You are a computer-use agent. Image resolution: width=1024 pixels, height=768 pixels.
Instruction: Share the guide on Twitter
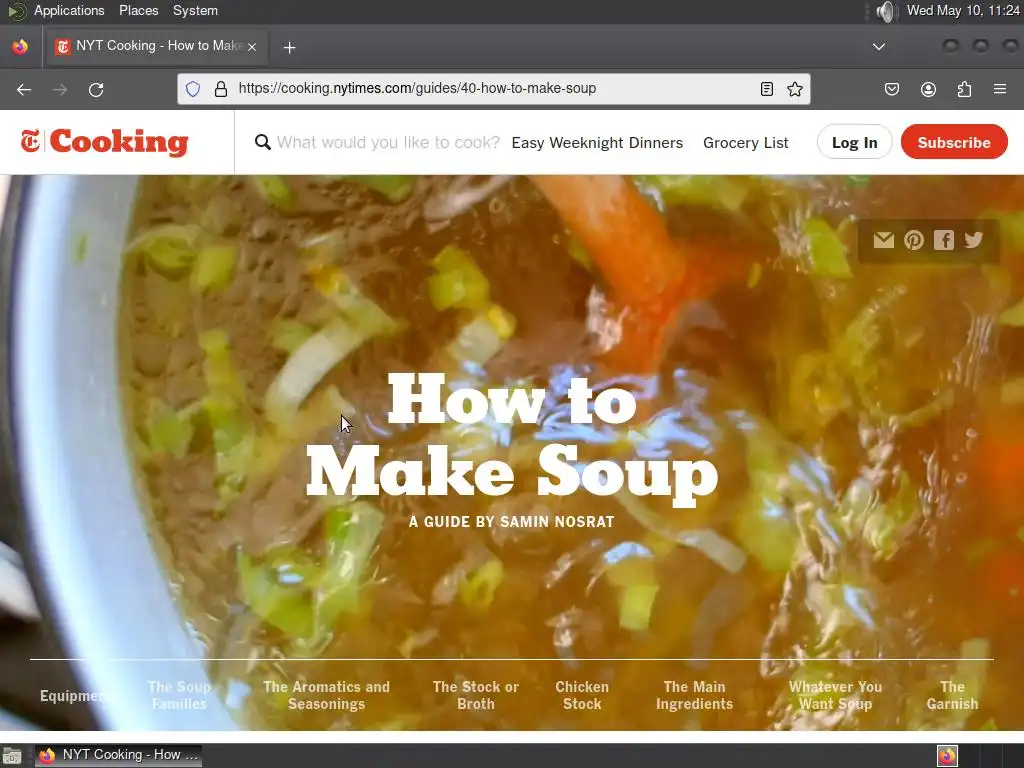(973, 240)
